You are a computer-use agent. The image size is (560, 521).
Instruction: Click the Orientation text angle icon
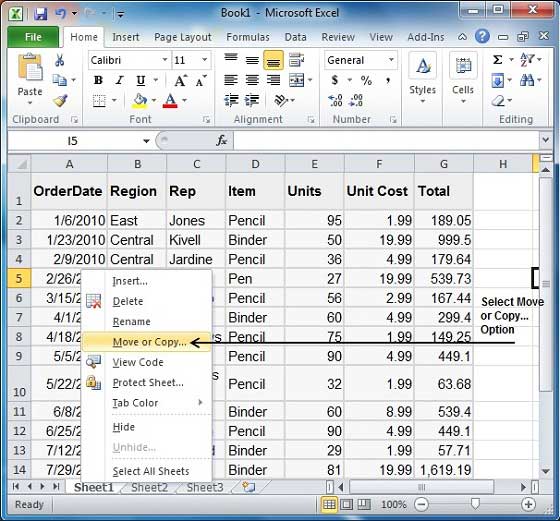pyautogui.click(x=281, y=101)
